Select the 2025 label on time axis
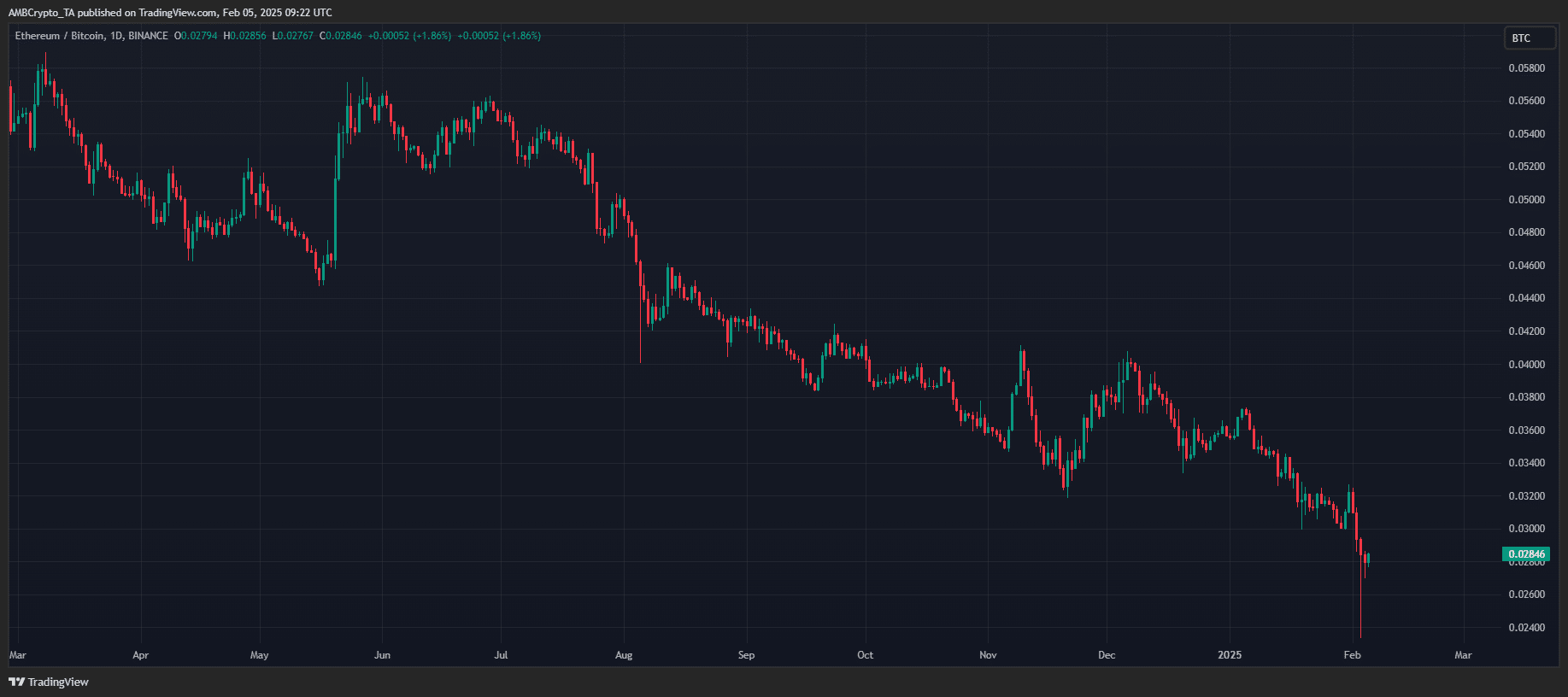The image size is (1568, 697). tap(1229, 655)
